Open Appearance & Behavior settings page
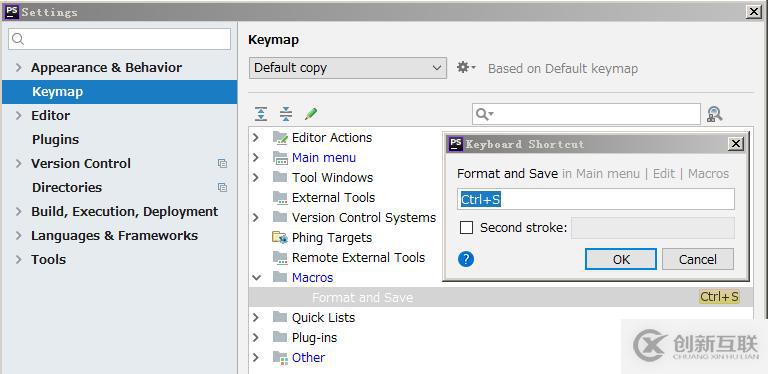 pyautogui.click(x=106, y=68)
